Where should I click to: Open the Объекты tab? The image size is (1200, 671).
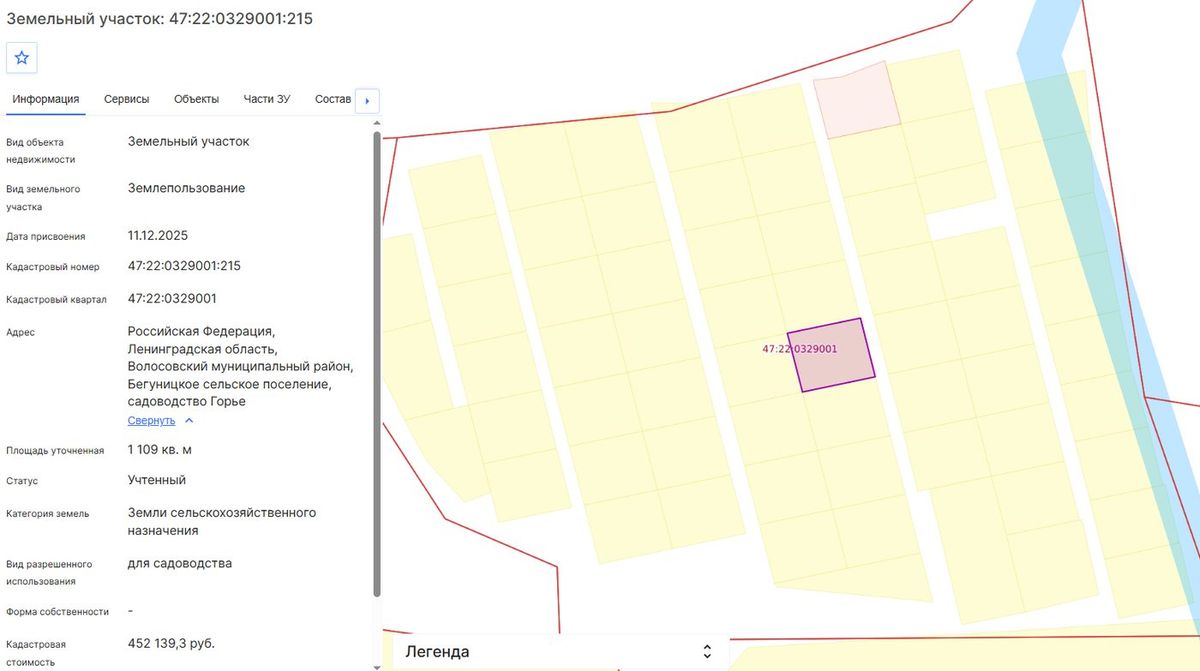click(196, 99)
